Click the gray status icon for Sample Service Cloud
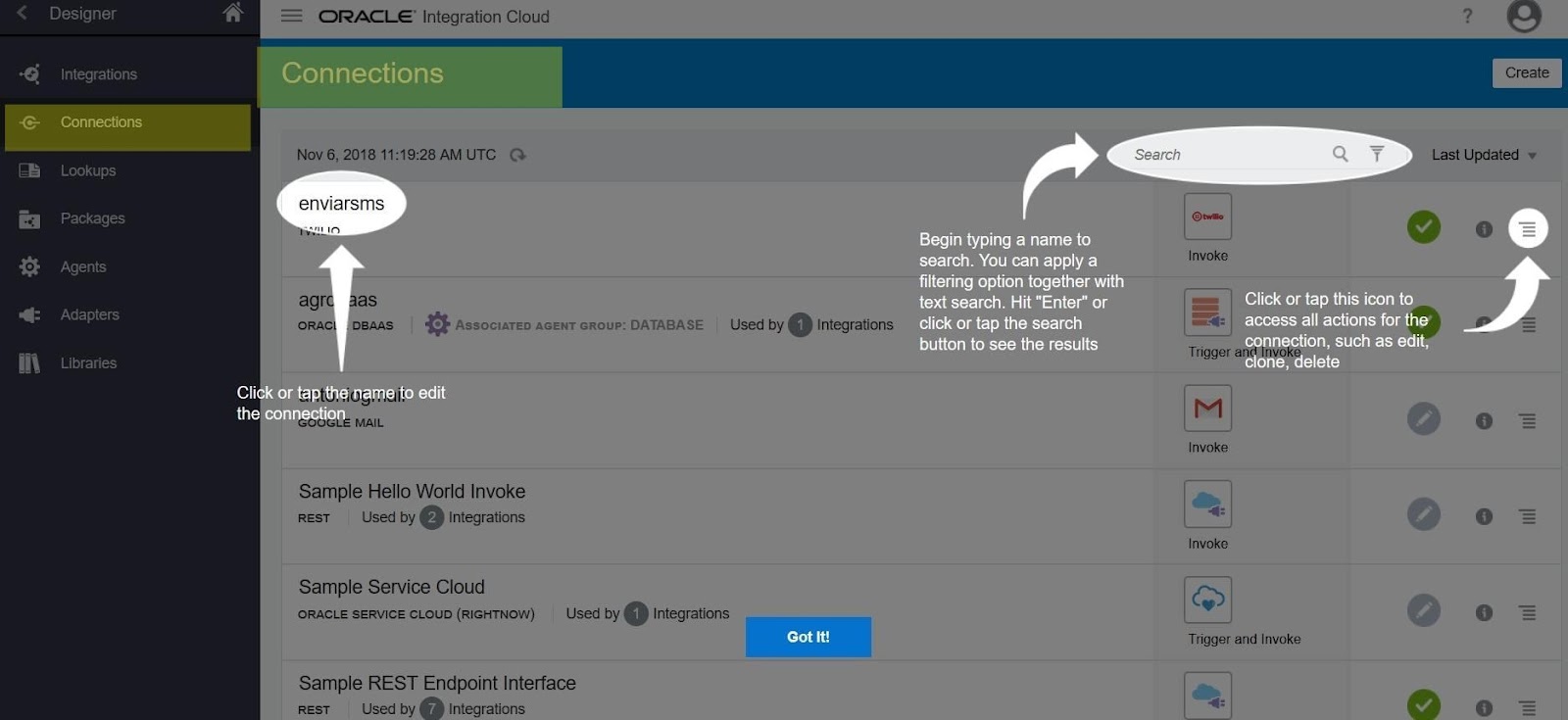1568x720 pixels. point(1424,610)
